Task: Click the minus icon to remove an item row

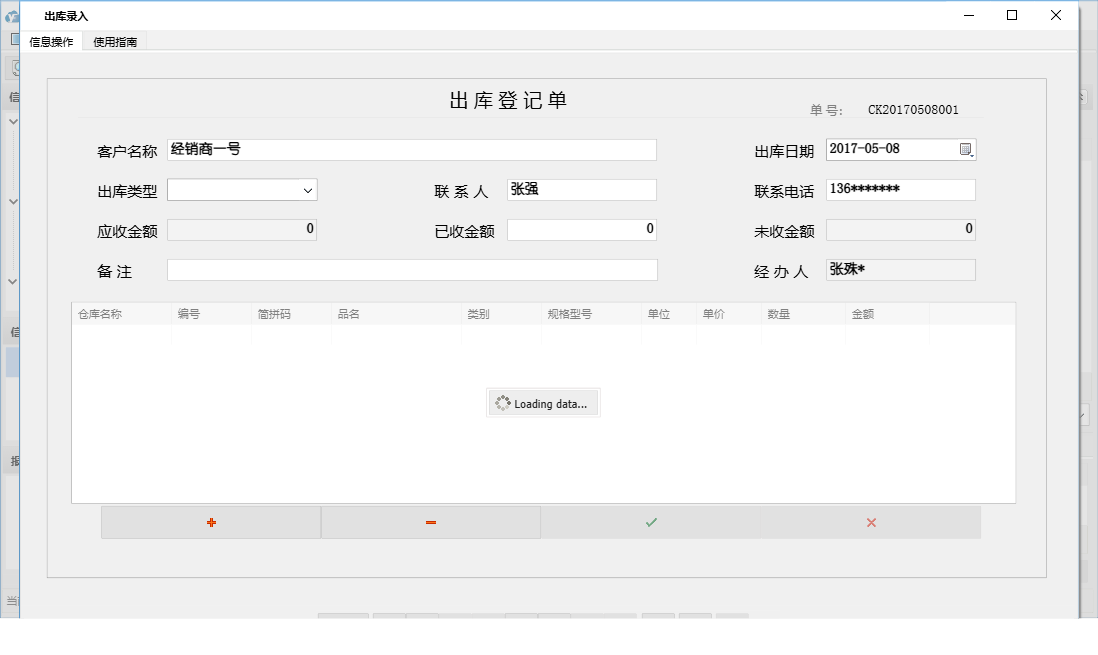Action: point(430,522)
